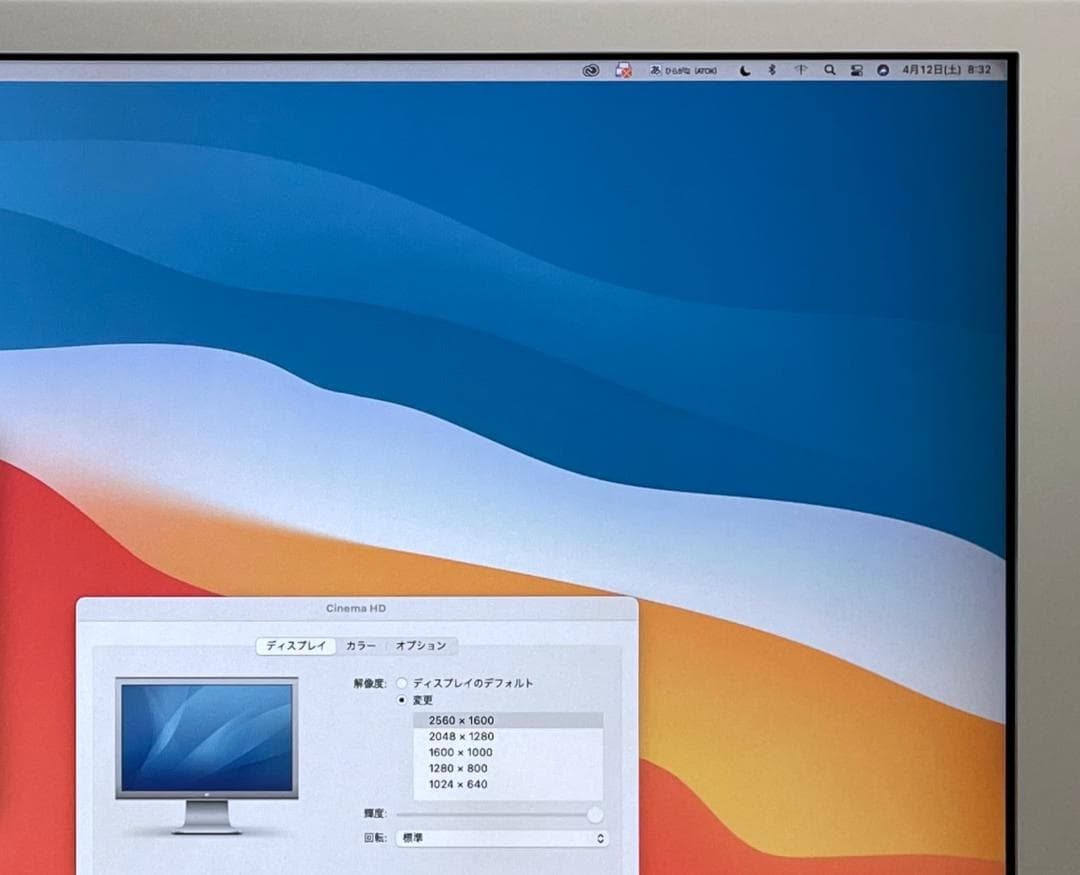This screenshot has width=1080, height=875.
Task: Open Spotlight search from the menu bar
Action: (x=828, y=70)
